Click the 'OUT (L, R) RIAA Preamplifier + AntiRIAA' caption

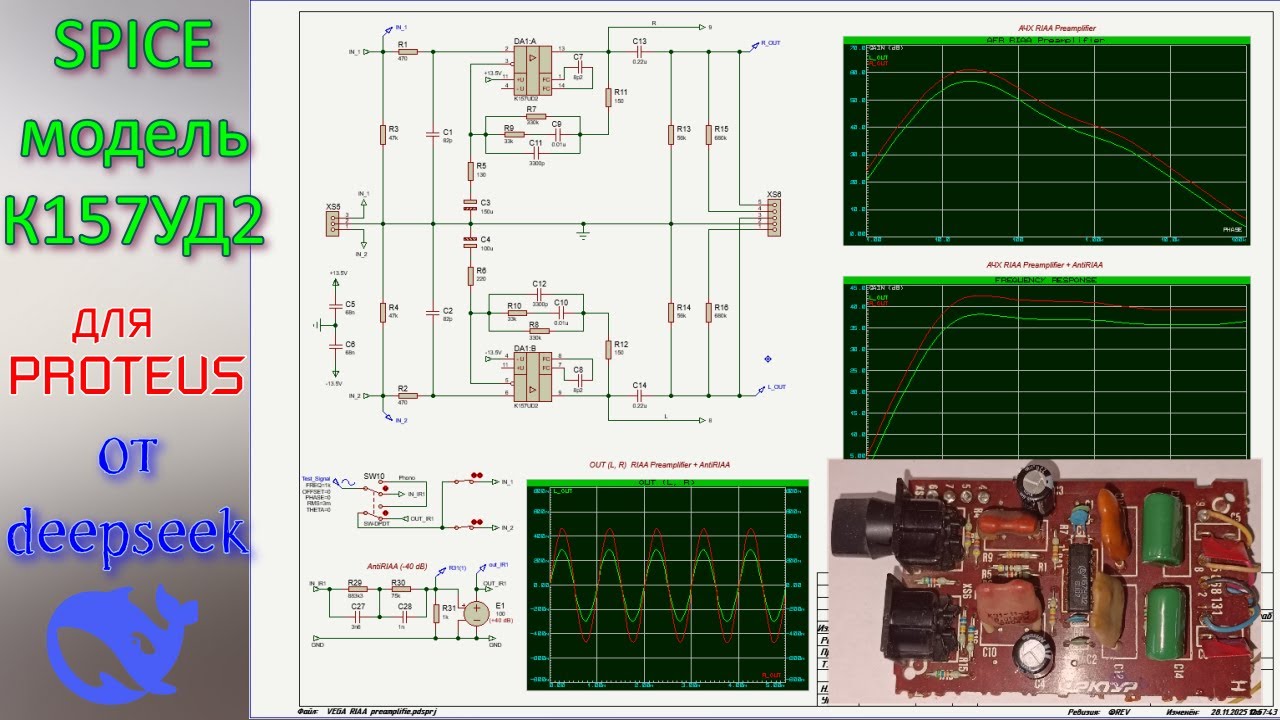pos(660,465)
